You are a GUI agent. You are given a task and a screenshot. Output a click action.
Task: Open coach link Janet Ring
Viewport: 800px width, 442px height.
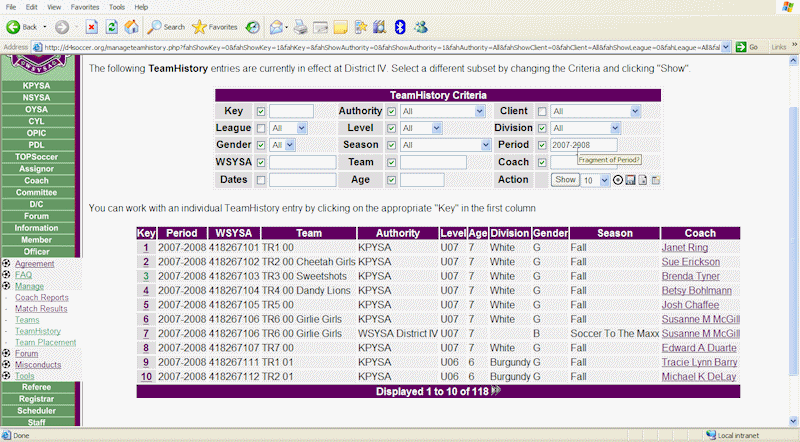684,247
